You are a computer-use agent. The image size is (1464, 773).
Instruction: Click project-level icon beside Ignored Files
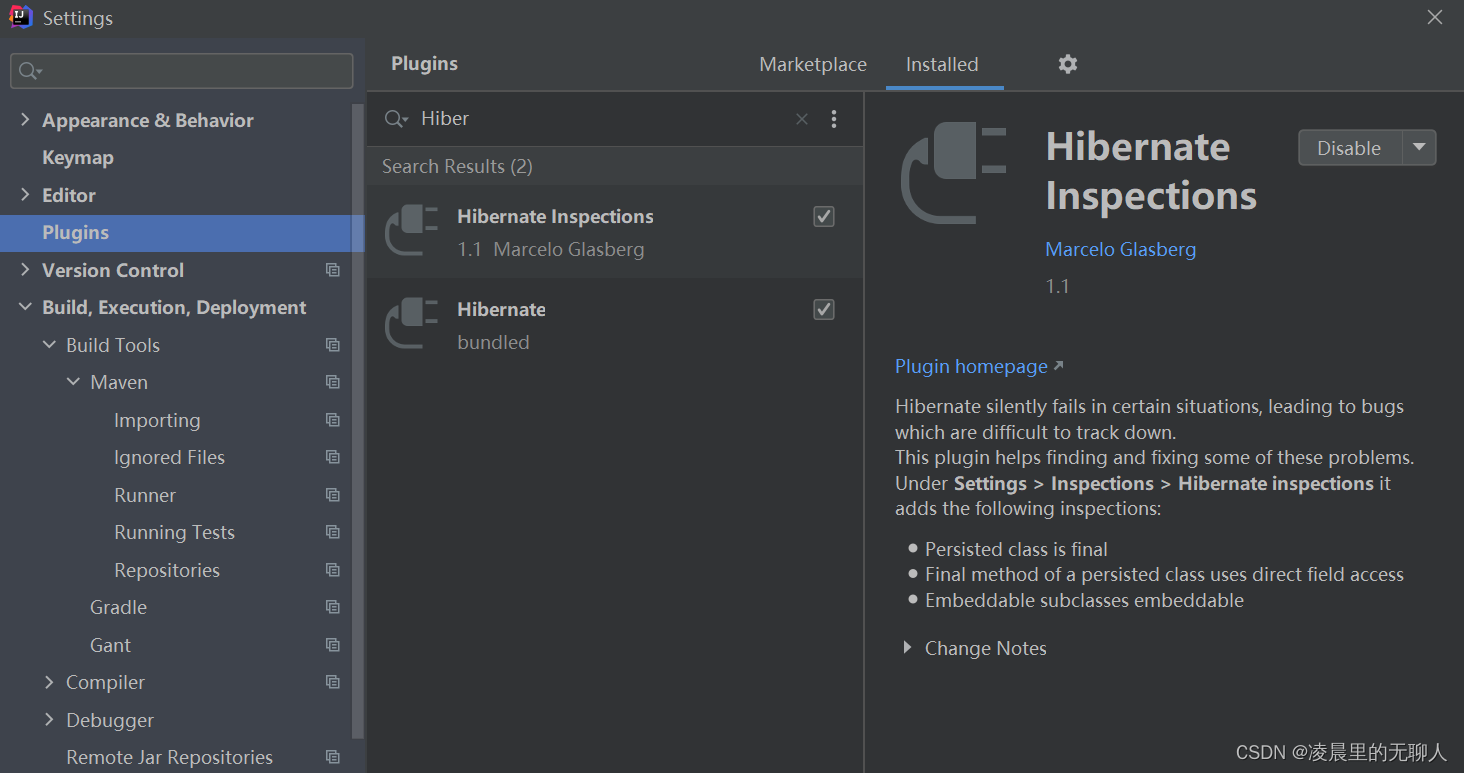333,457
